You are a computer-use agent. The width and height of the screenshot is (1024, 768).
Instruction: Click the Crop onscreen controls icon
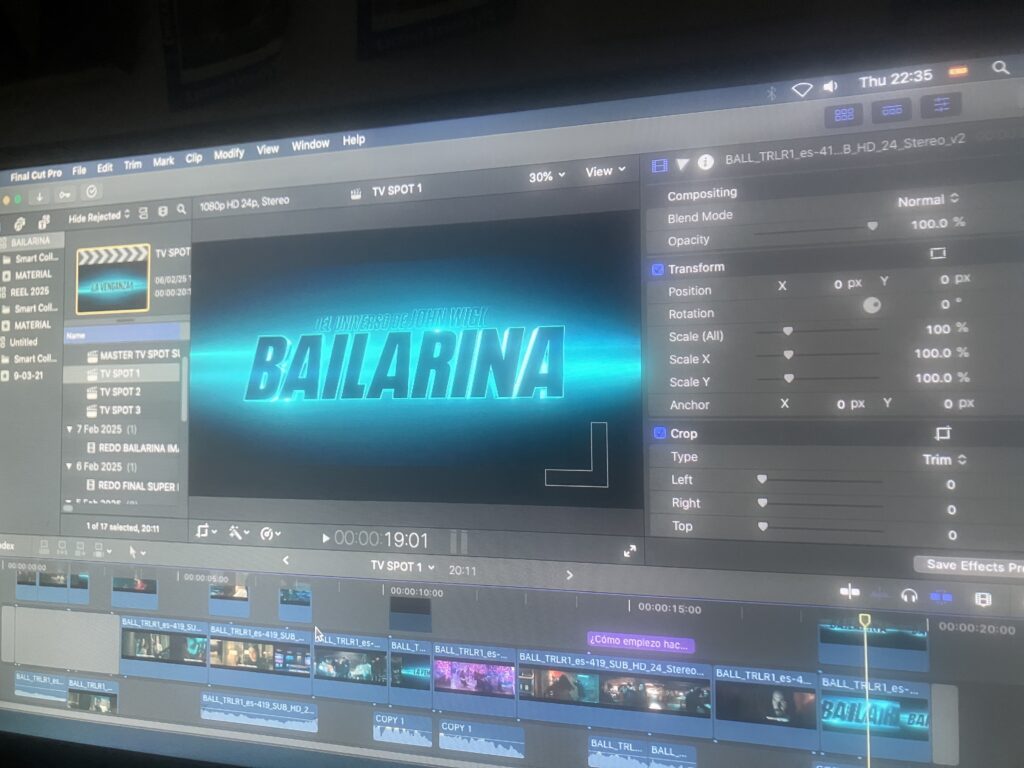pyautogui.click(x=942, y=433)
